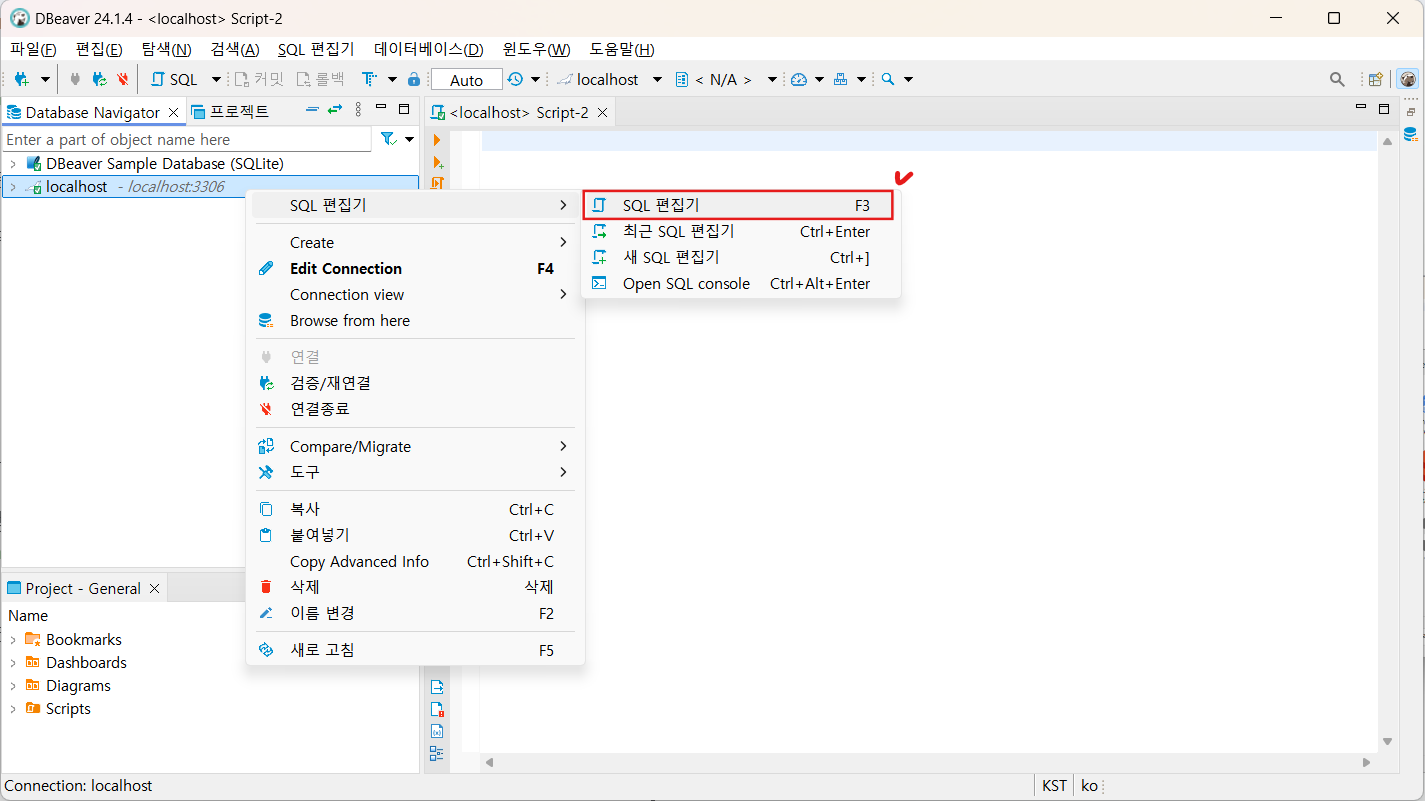Click the Collapse All icon in Navigator
1425x801 pixels.
(312, 109)
